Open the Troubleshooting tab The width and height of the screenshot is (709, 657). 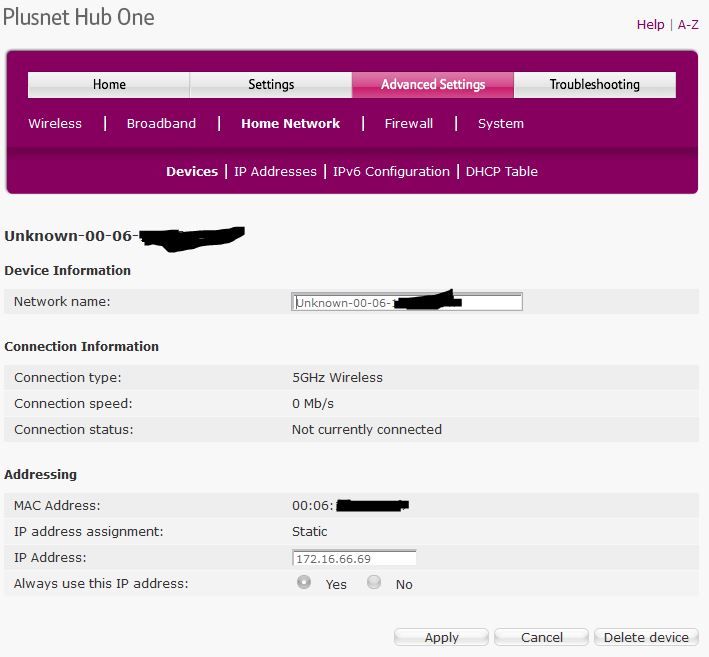[595, 85]
